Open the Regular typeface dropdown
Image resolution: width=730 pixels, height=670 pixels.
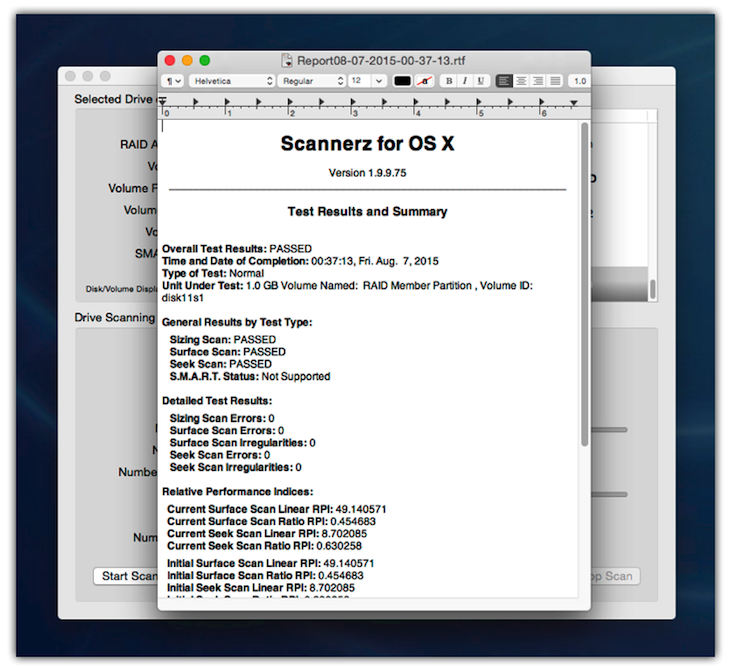(312, 81)
